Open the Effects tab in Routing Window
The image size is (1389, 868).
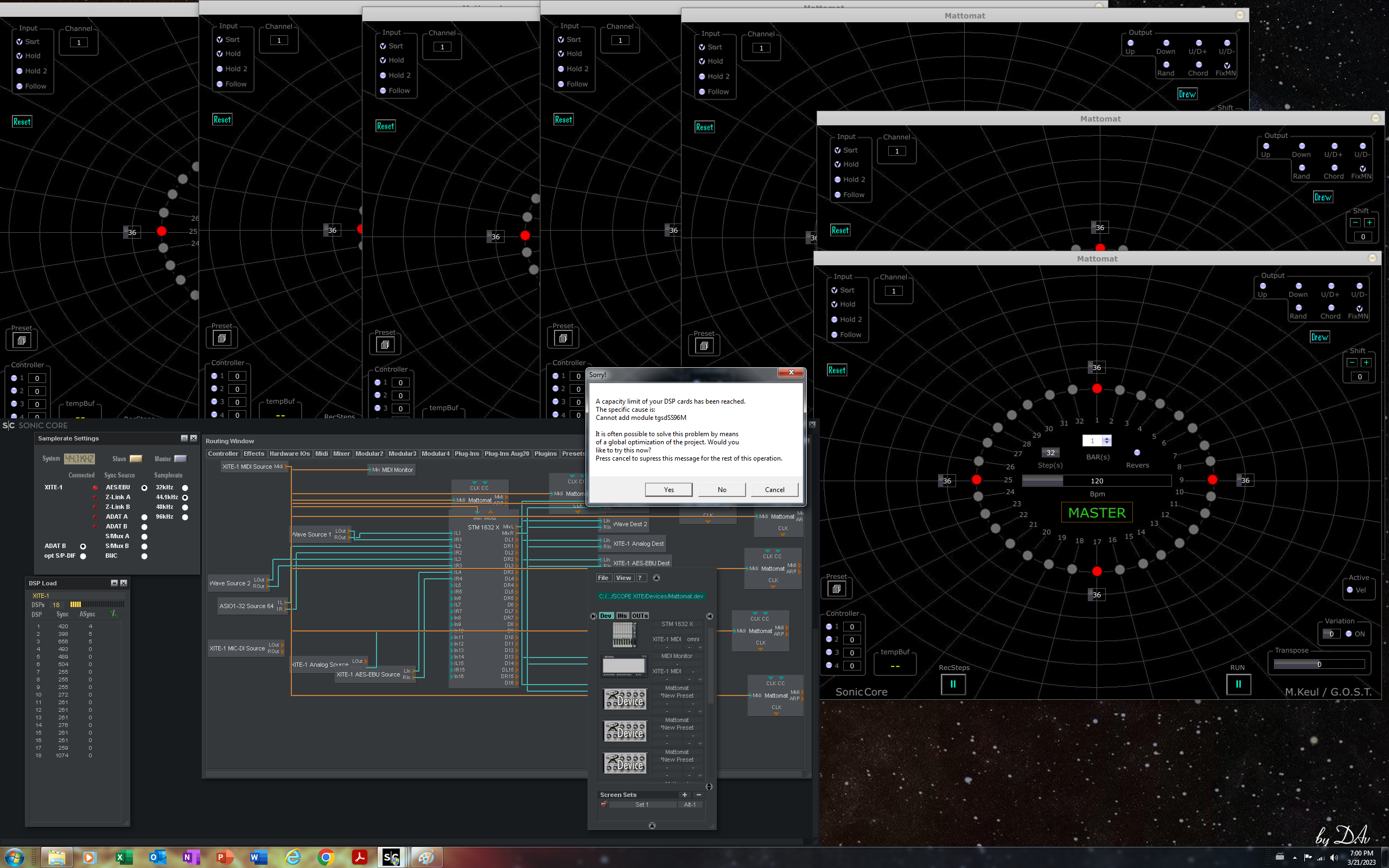tap(254, 454)
